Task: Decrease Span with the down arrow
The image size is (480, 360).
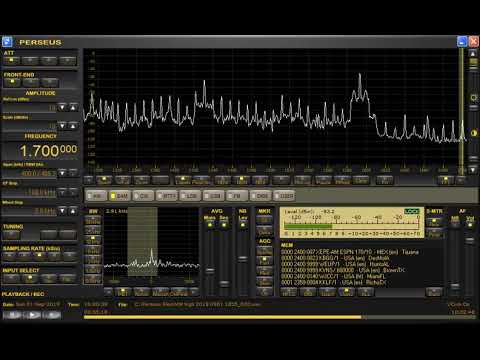Action: tap(62, 173)
